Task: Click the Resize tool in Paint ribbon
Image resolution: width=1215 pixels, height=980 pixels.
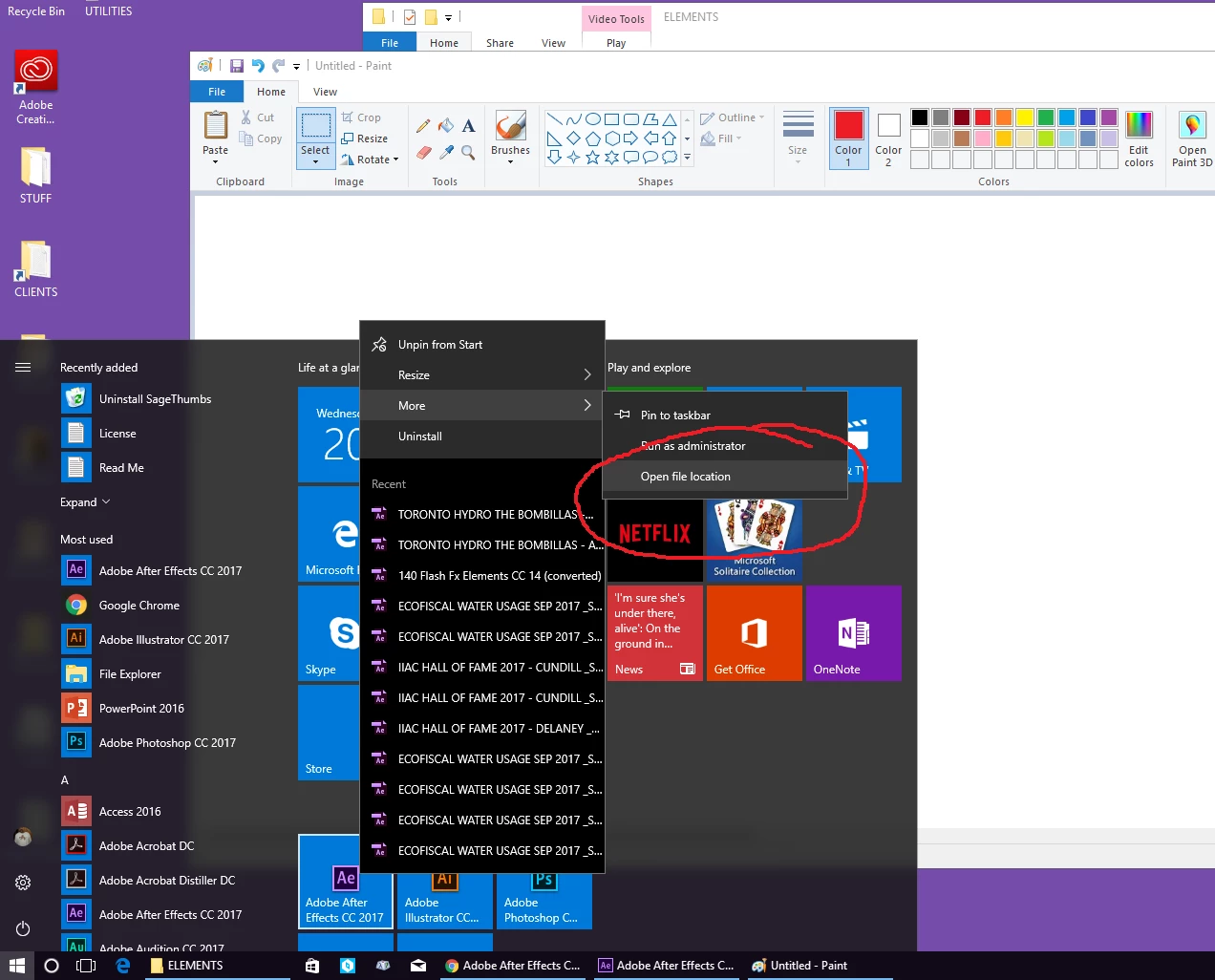Action: click(x=364, y=138)
